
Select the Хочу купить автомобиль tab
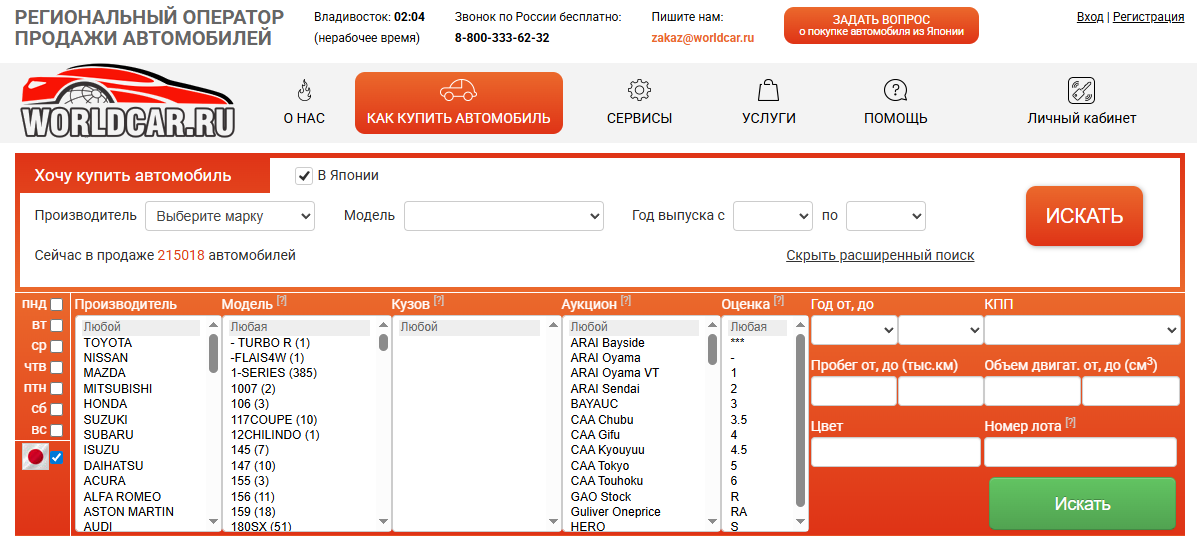click(133, 176)
